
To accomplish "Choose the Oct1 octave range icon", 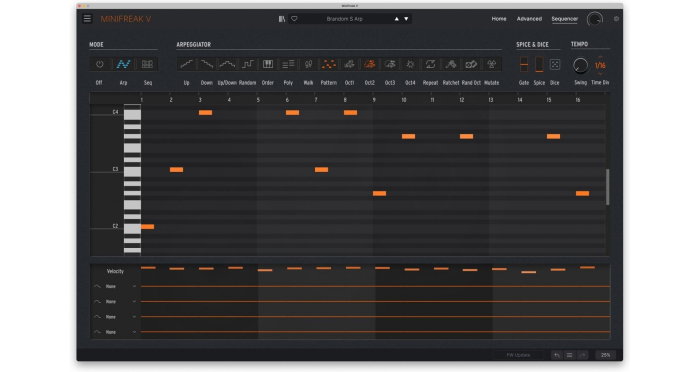I will point(349,64).
